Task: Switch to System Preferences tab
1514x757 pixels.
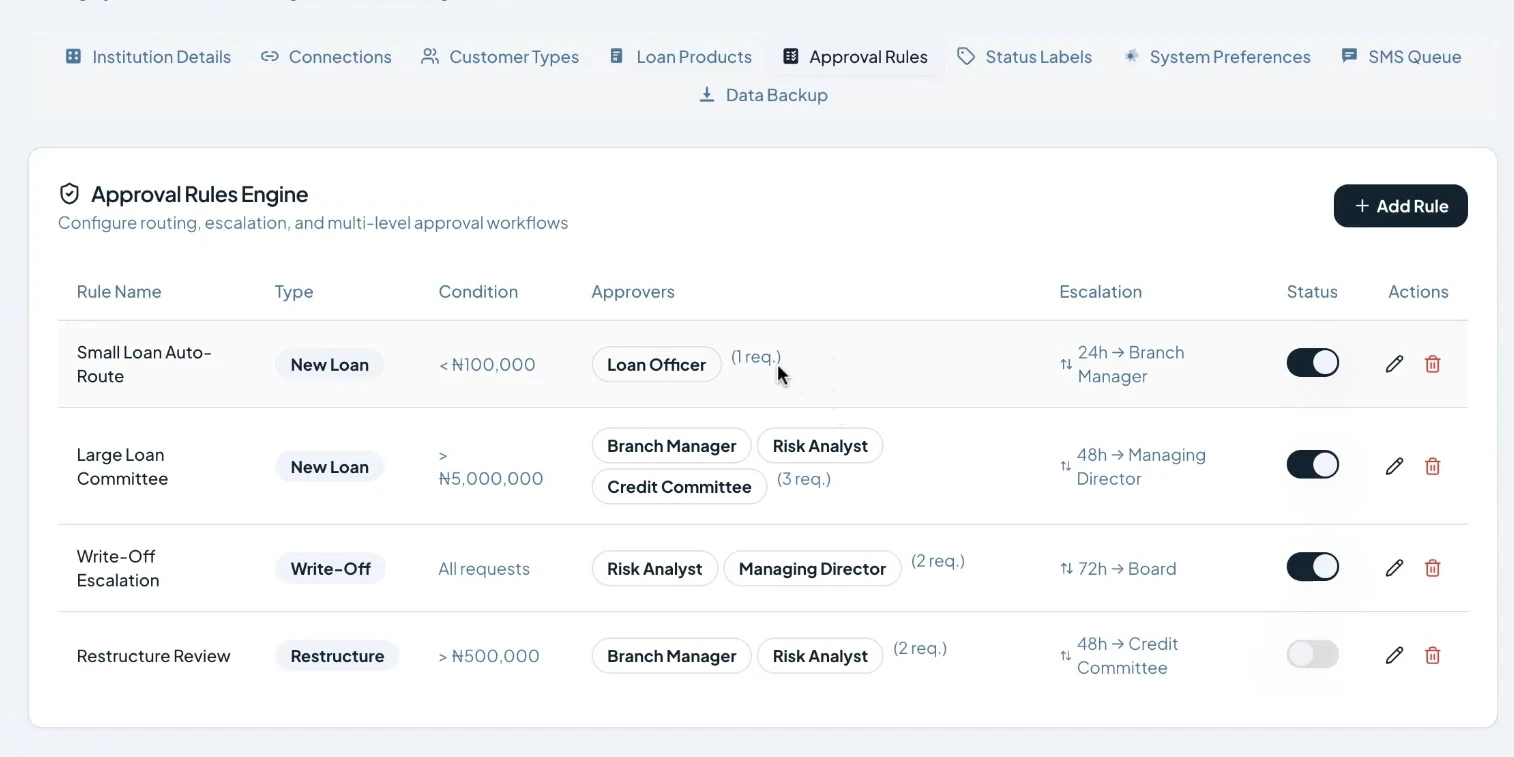Action: 1217,57
